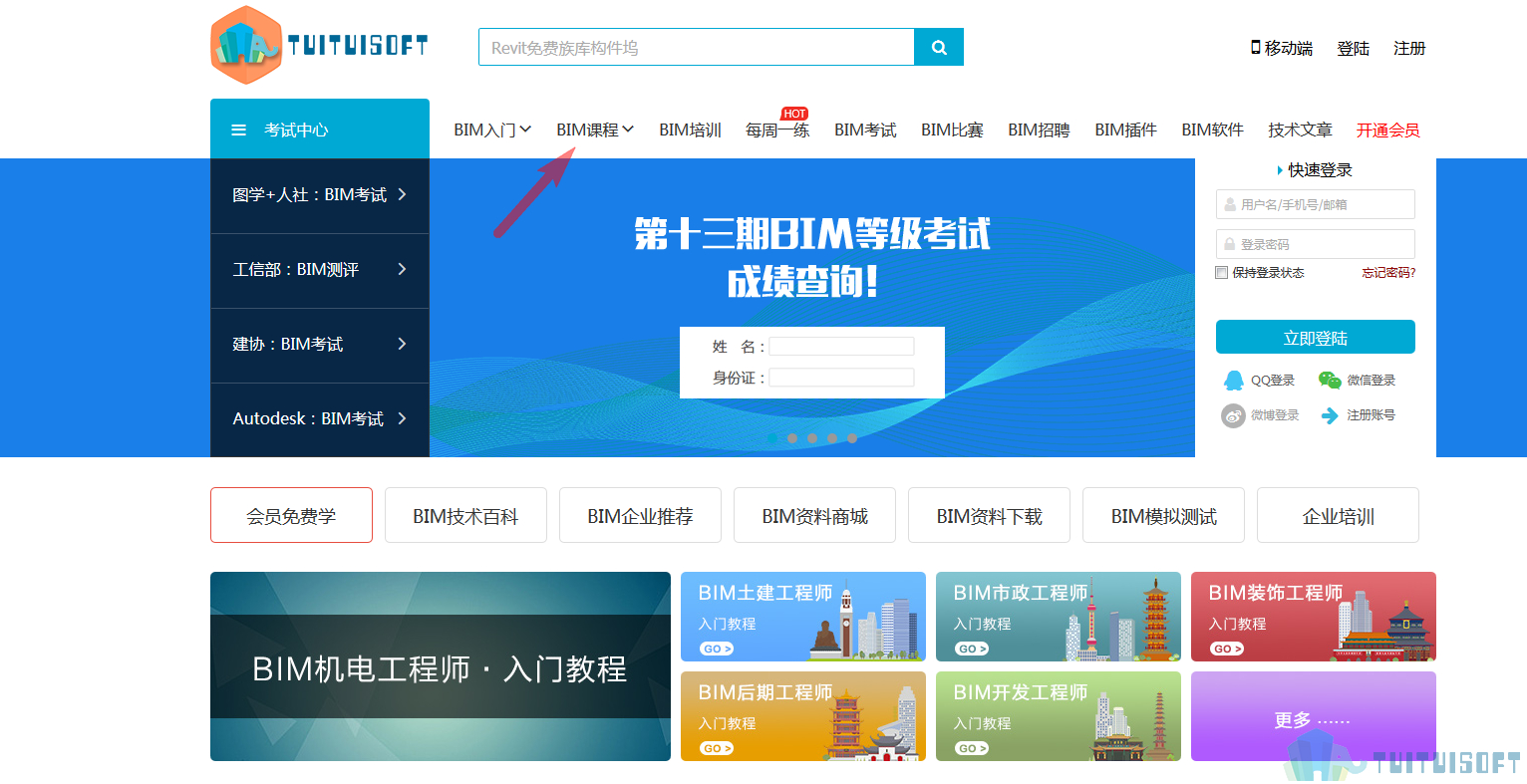The image size is (1527, 784).
Task: Open the BIM培训 nav item
Action: tap(690, 130)
